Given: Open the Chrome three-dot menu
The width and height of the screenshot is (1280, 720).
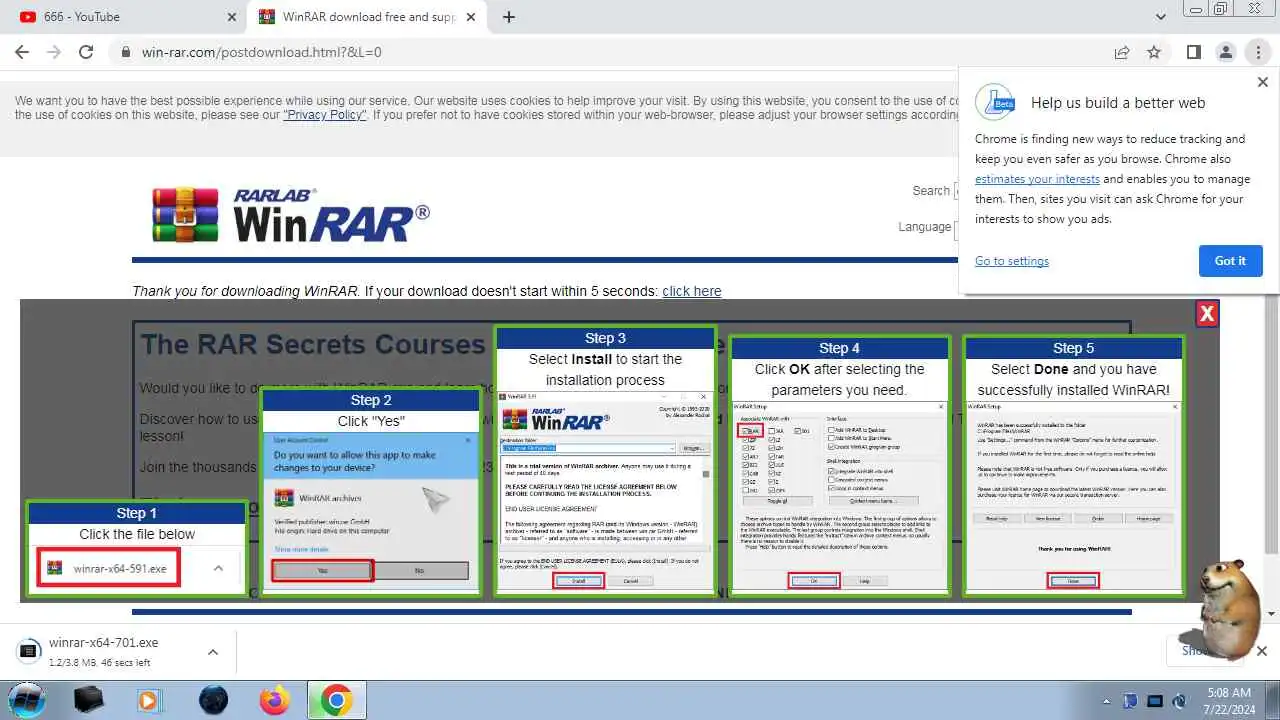Looking at the screenshot, I should [1258, 52].
